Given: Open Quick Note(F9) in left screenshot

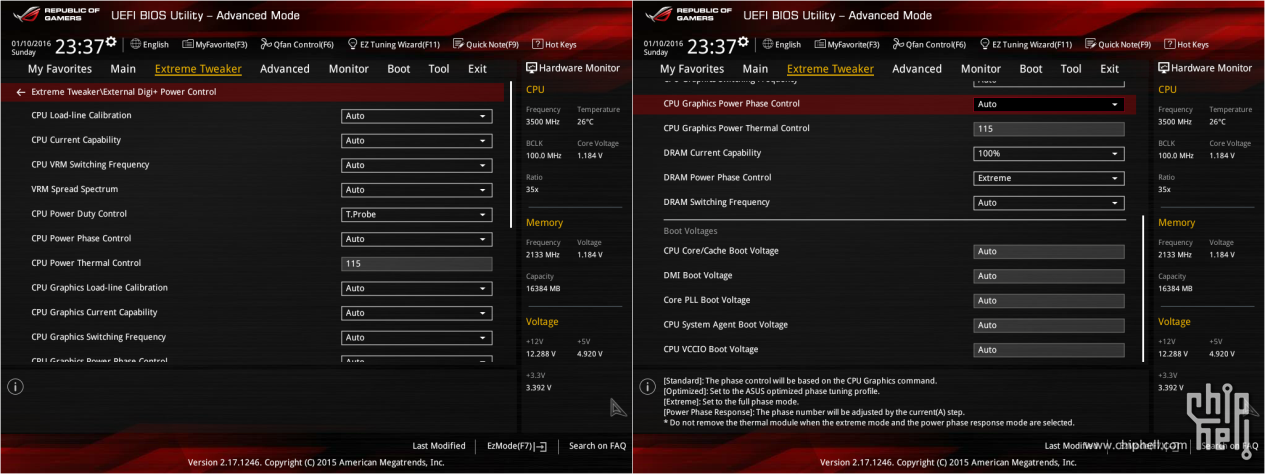Looking at the screenshot, I should [x=486, y=44].
